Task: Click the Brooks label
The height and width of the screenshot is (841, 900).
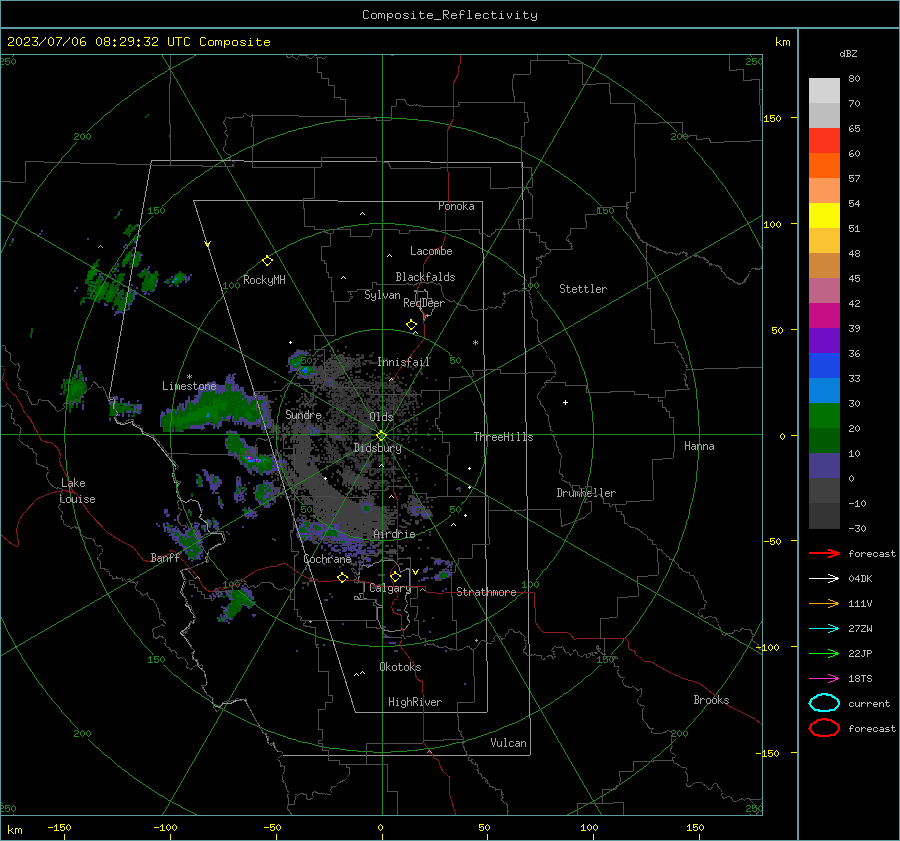Action: 711,700
